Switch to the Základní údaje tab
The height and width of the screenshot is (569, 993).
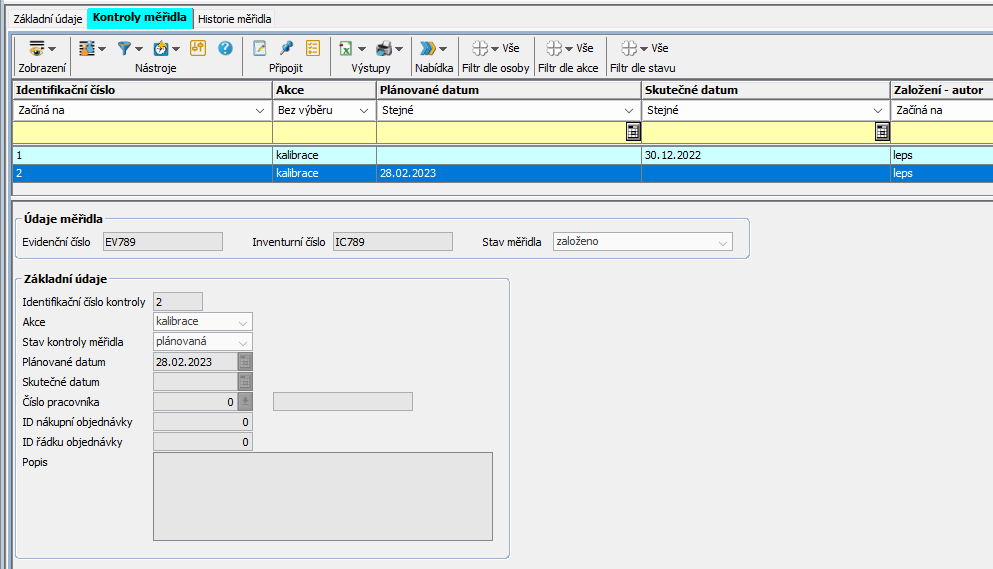(47, 19)
